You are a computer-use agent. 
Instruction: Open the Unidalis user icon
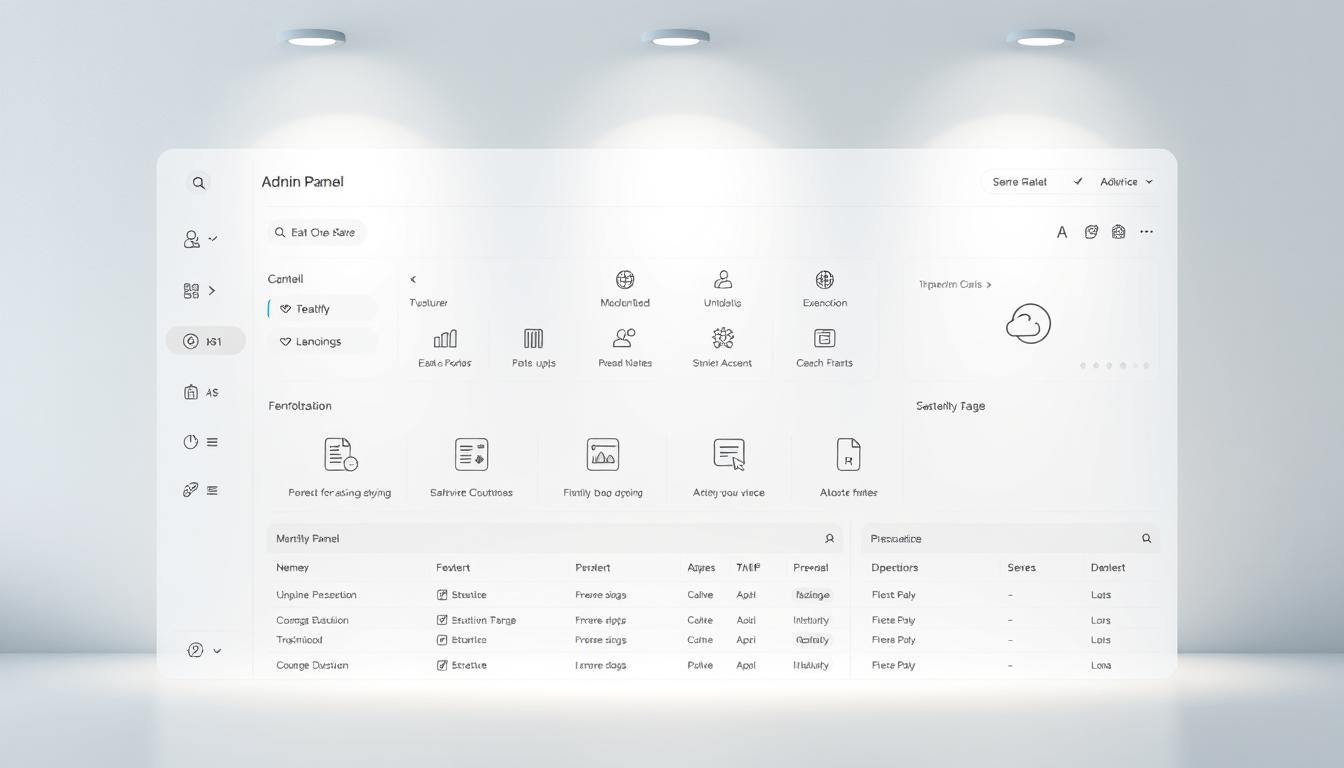pos(723,280)
